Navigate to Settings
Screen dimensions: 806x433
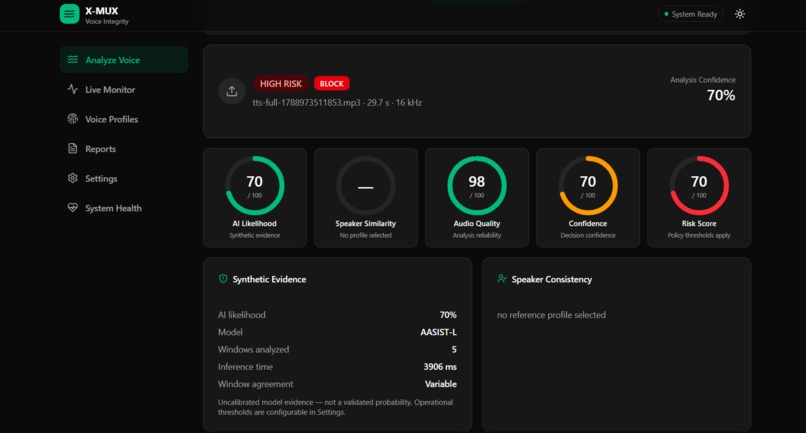(124, 178)
